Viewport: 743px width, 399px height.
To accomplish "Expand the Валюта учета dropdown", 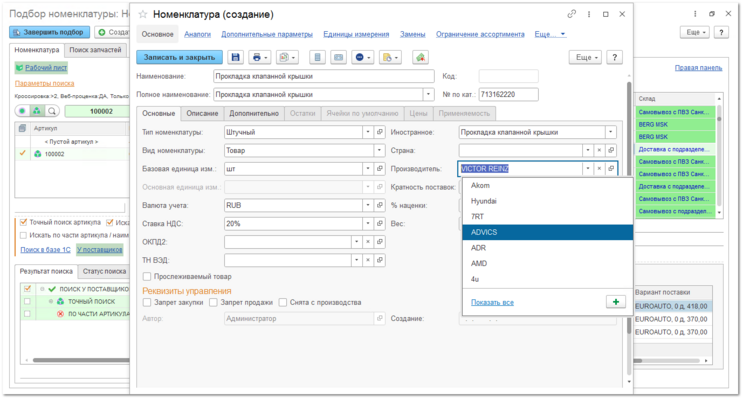I will pos(368,205).
